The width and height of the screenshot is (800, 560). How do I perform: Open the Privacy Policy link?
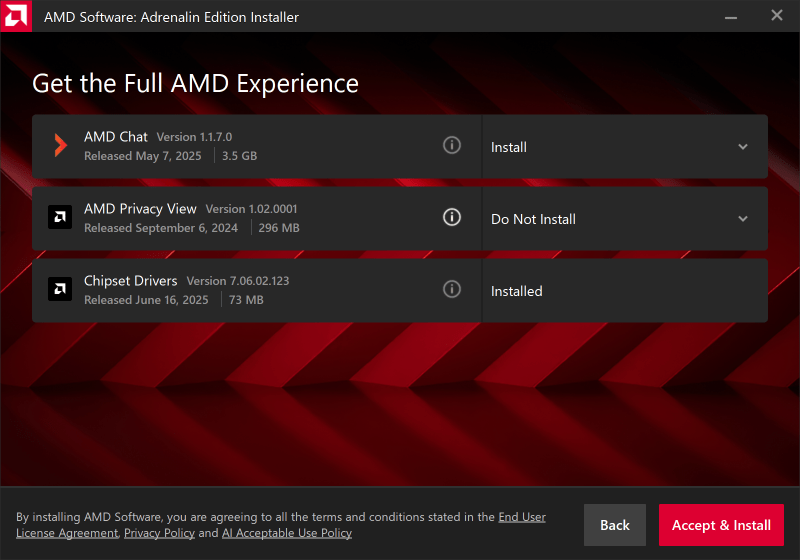(x=159, y=533)
